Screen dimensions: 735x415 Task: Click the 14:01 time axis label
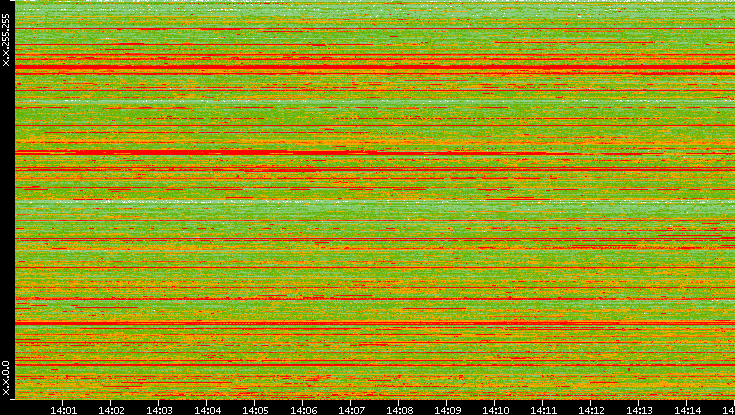[x=63, y=410]
